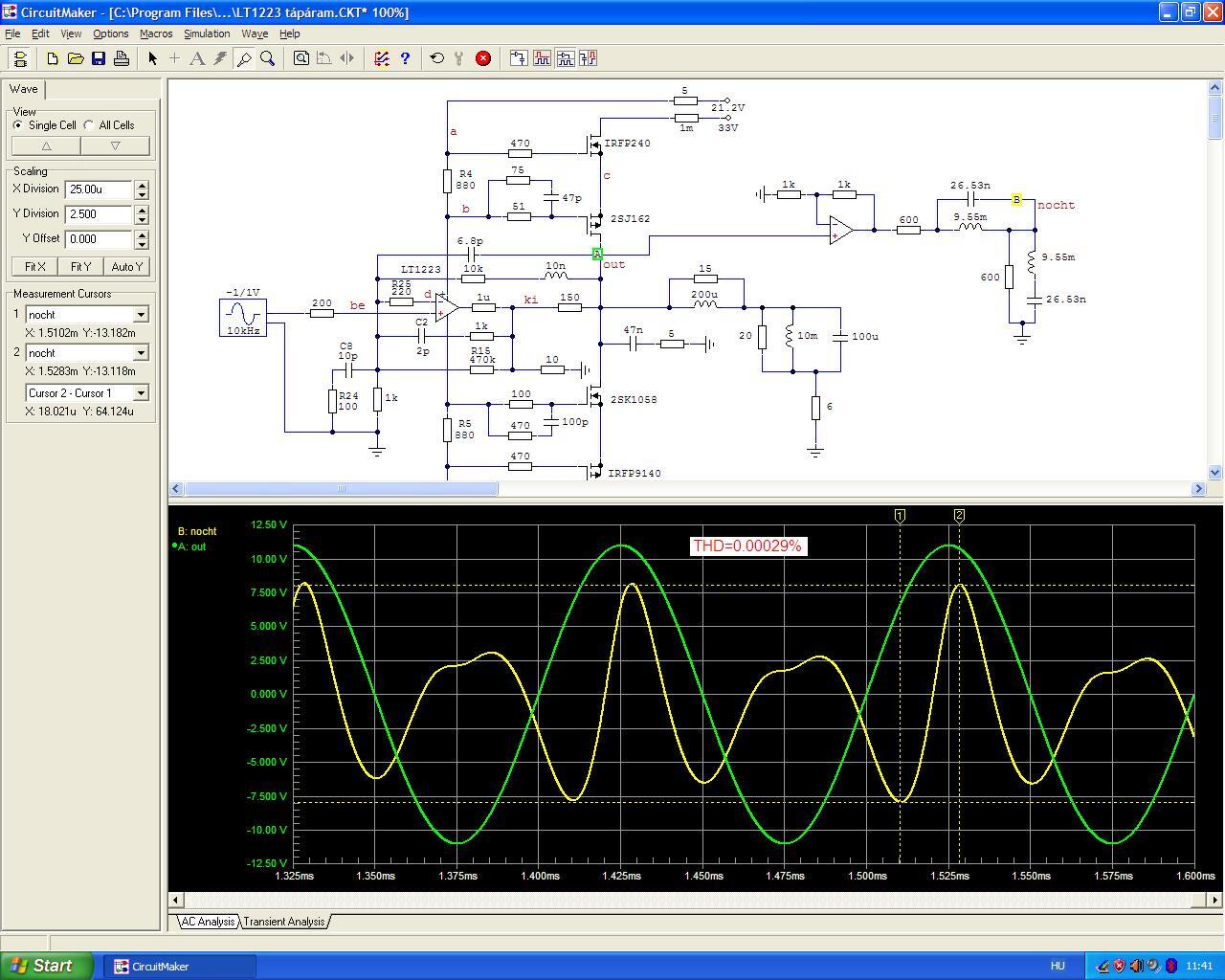Select the arrow pointer tool
The height and width of the screenshot is (980, 1225).
(152, 58)
